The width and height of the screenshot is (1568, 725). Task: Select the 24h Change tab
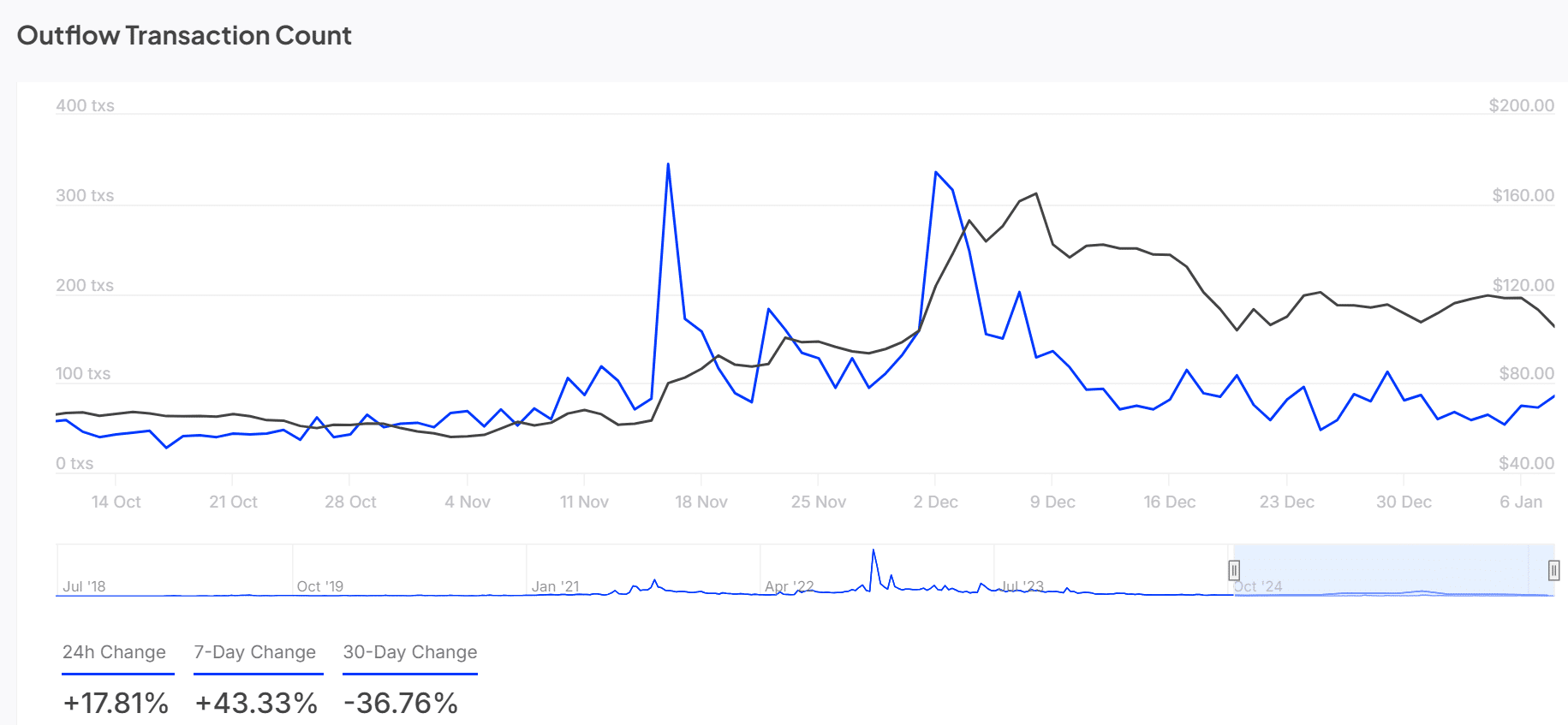click(115, 652)
